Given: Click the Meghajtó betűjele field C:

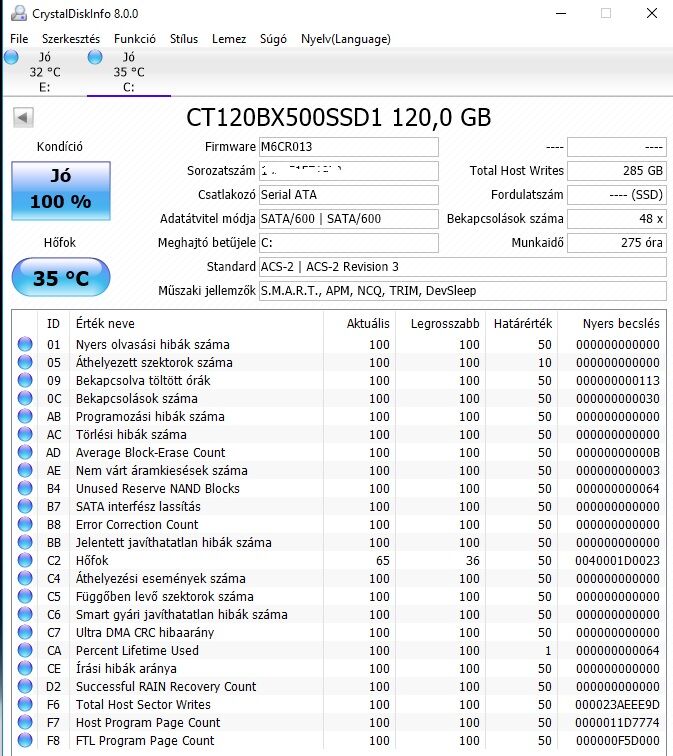Looking at the screenshot, I should 349,243.
